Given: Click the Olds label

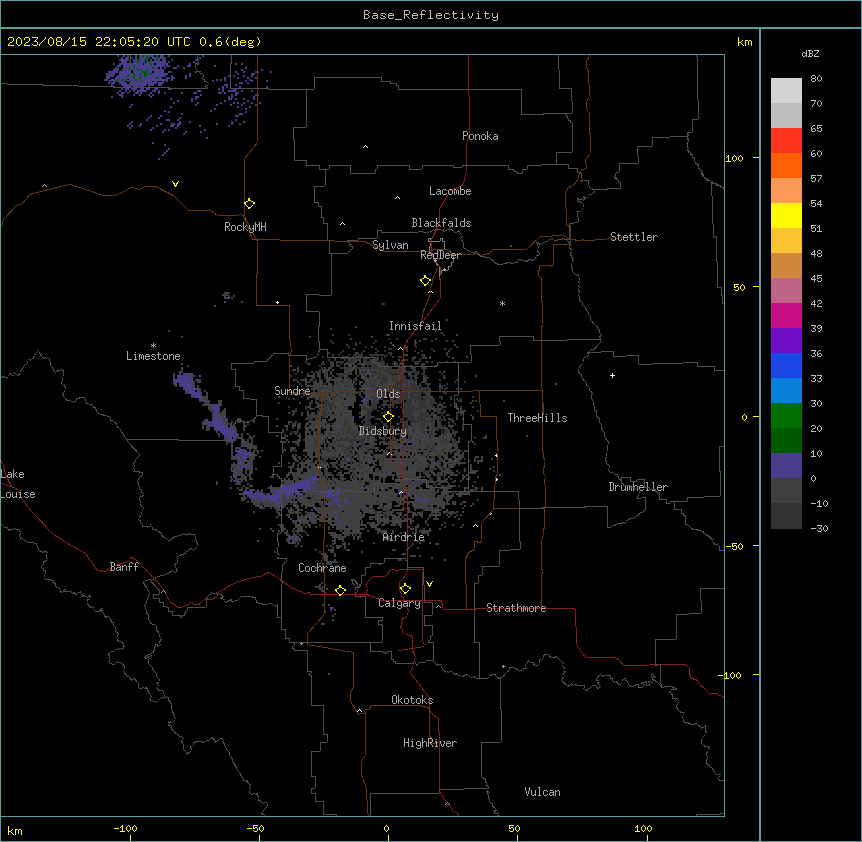Looking at the screenshot, I should coord(388,394).
